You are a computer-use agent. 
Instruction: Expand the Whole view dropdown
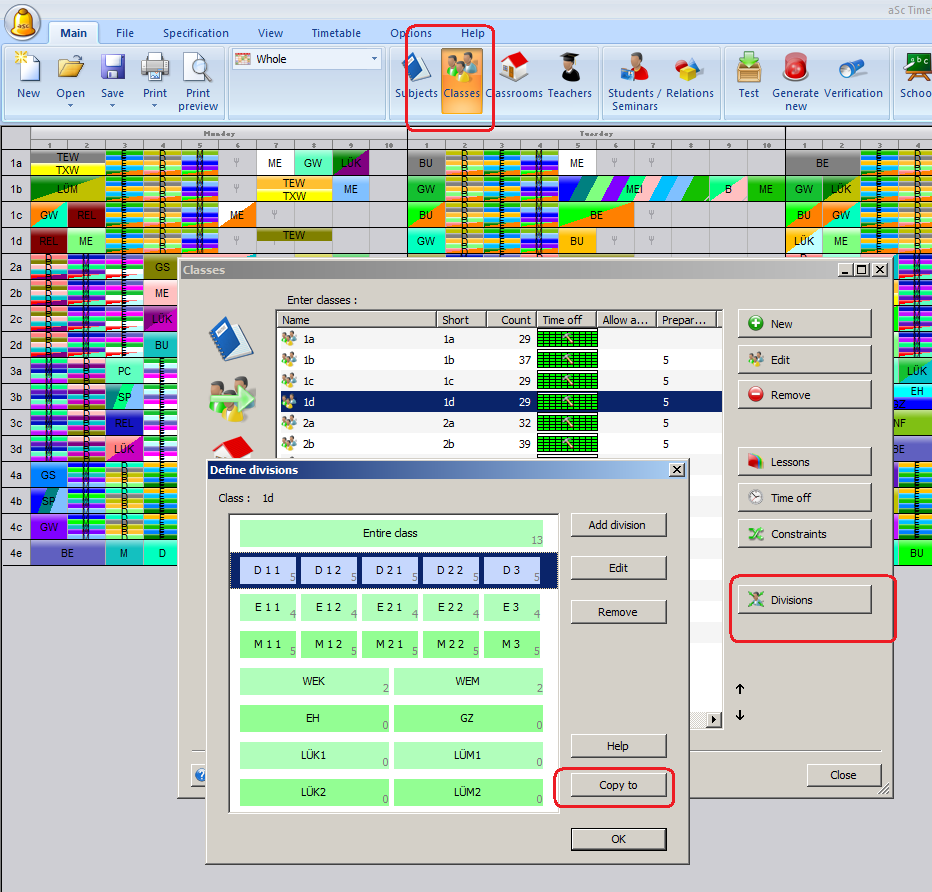[375, 59]
